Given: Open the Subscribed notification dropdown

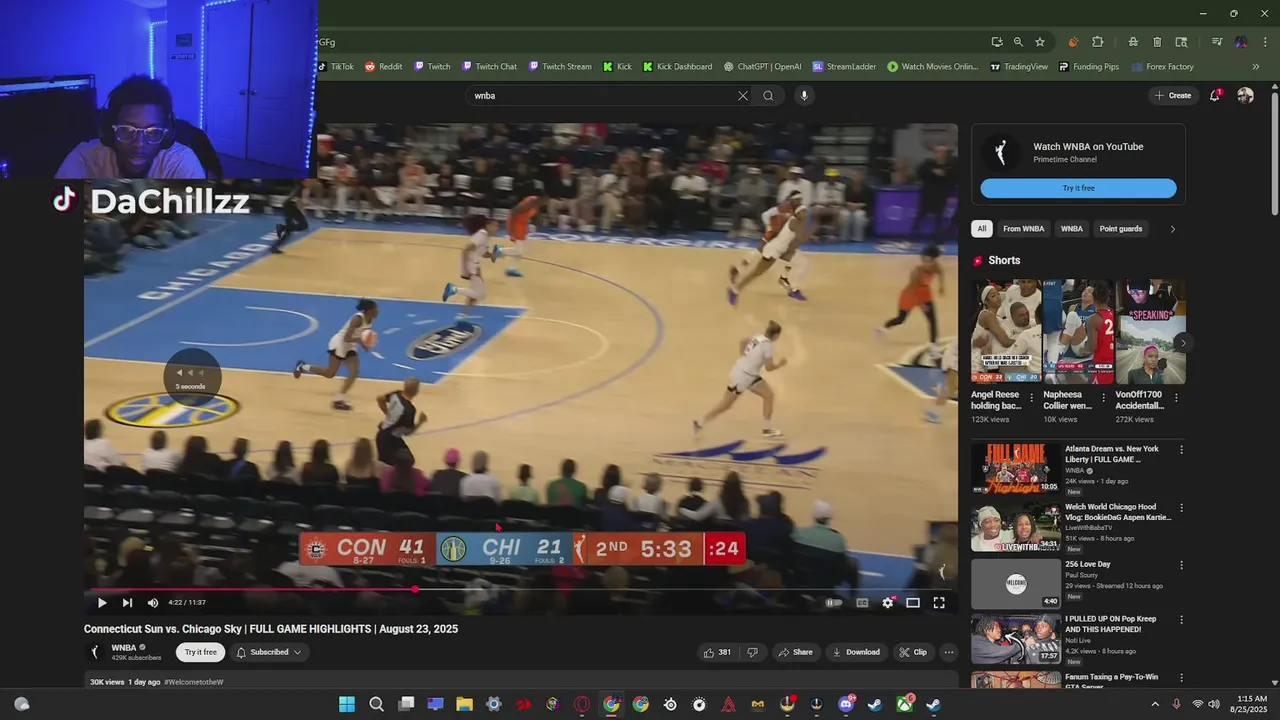Looking at the screenshot, I should (269, 652).
